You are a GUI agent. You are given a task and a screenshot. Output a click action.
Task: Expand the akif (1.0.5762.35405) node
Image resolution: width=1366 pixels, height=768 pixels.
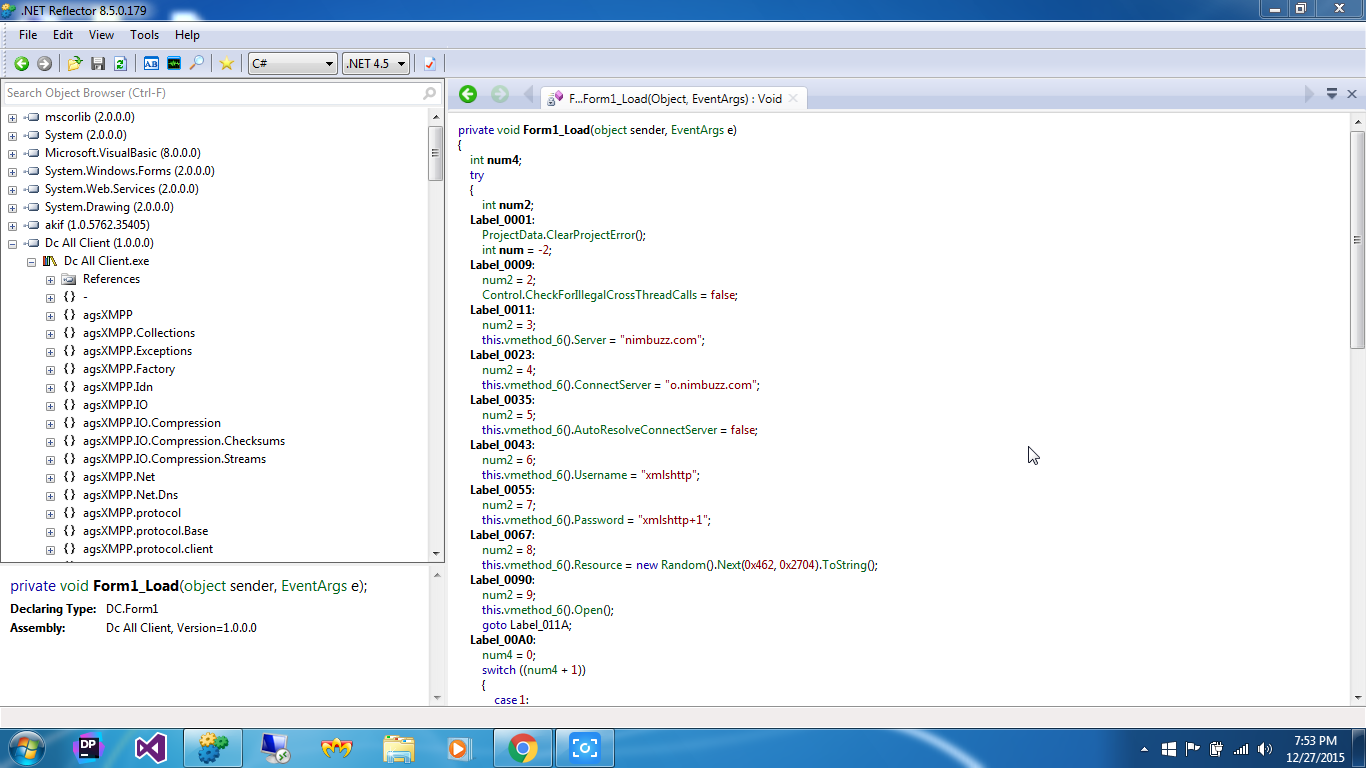click(x=12, y=225)
